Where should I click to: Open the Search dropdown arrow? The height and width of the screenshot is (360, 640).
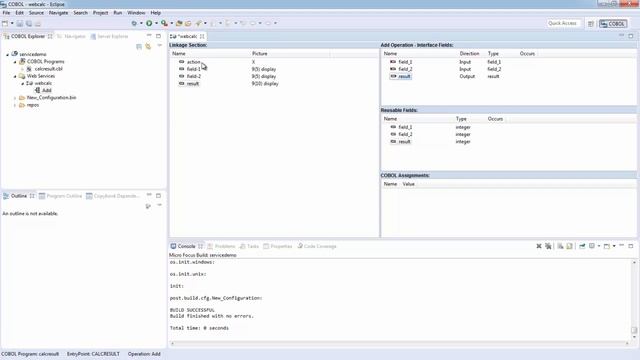205,23
